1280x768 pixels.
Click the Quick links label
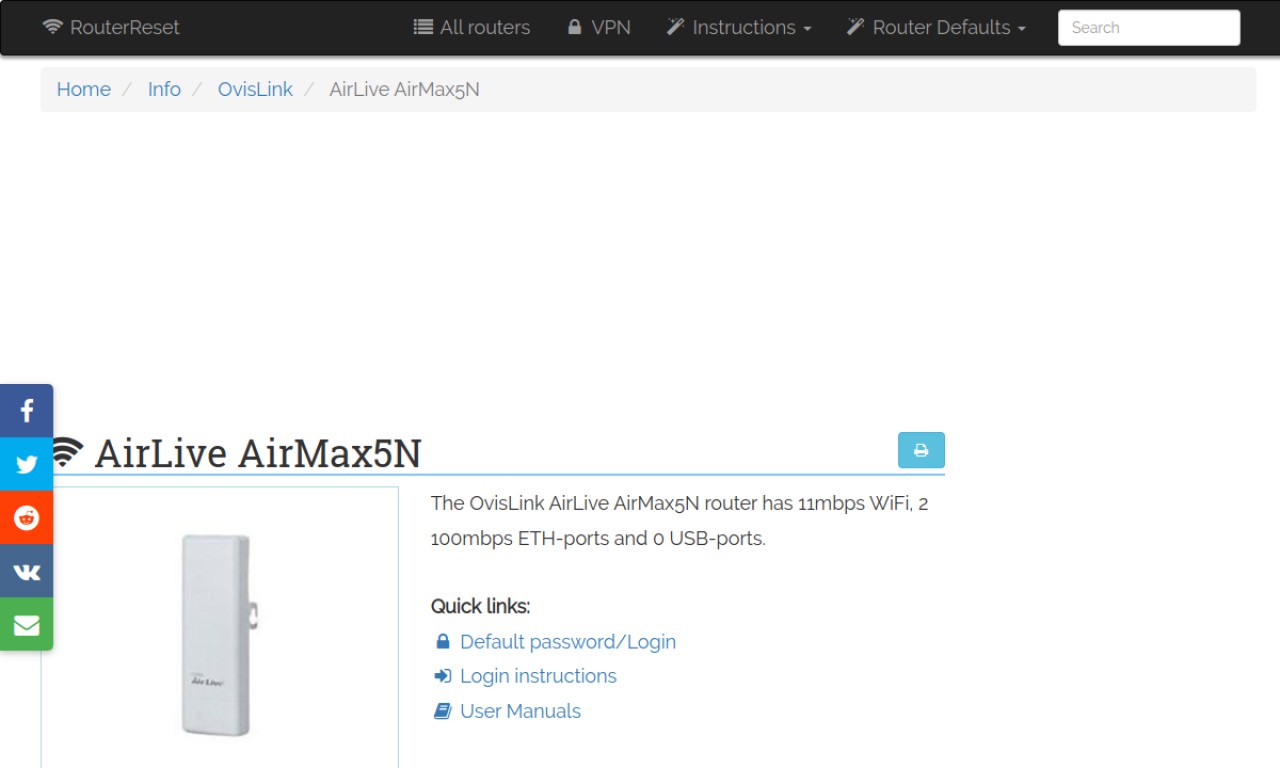point(480,606)
